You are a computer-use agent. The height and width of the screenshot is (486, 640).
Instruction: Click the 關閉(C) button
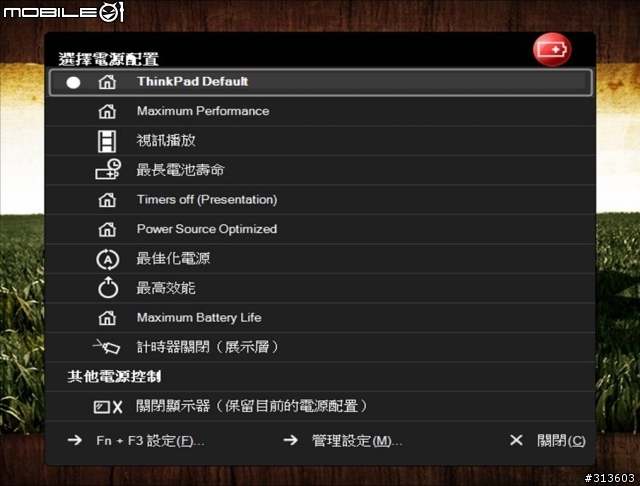coord(561,441)
